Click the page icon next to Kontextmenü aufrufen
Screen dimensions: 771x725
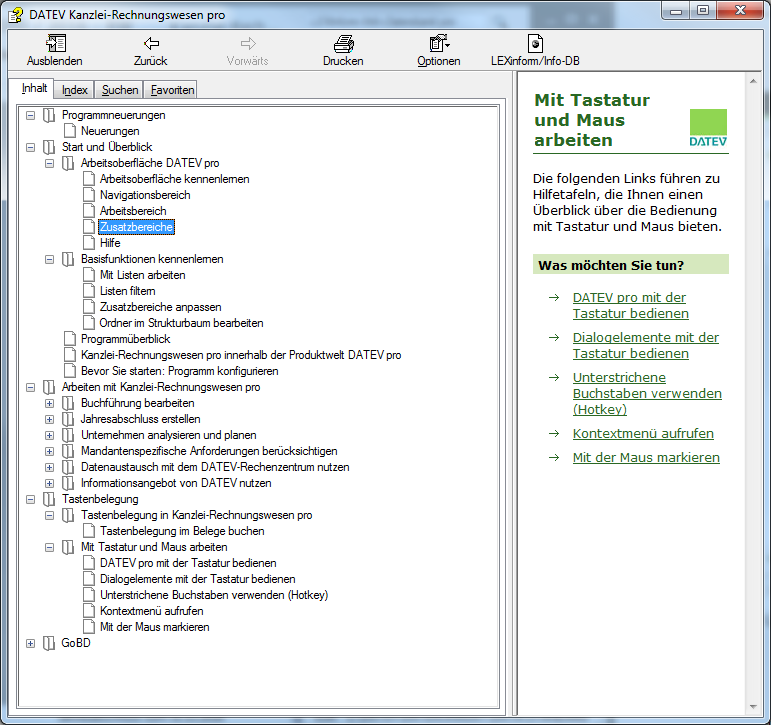click(89, 611)
